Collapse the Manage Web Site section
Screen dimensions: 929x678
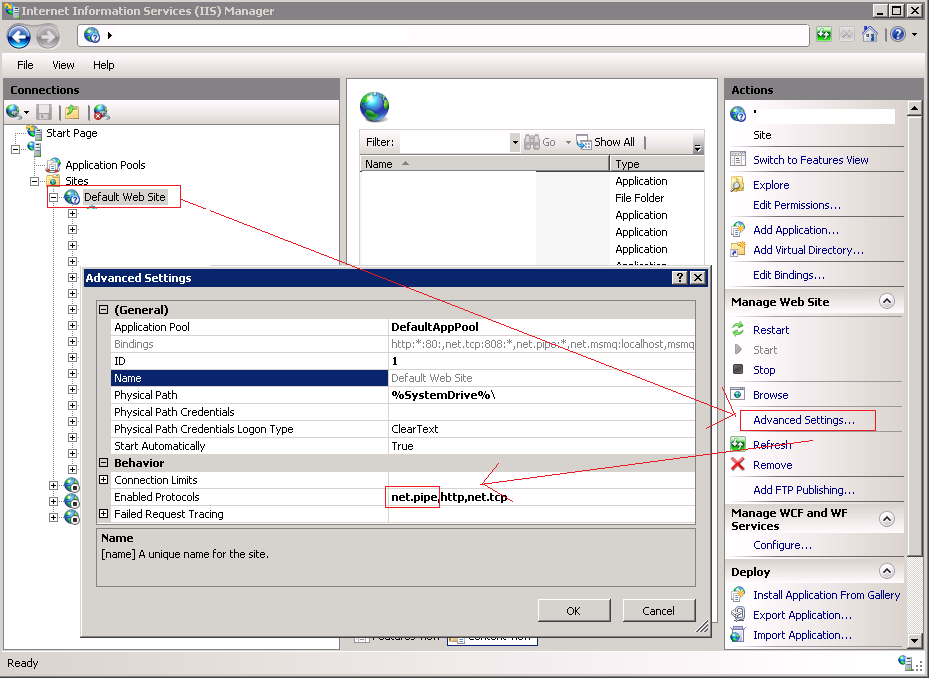coord(886,301)
